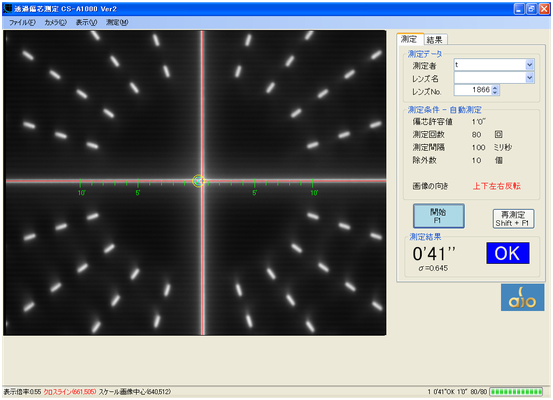The height and width of the screenshot is (400, 553).
Task: Expand the レンズ名 dropdown
Action: point(529,78)
